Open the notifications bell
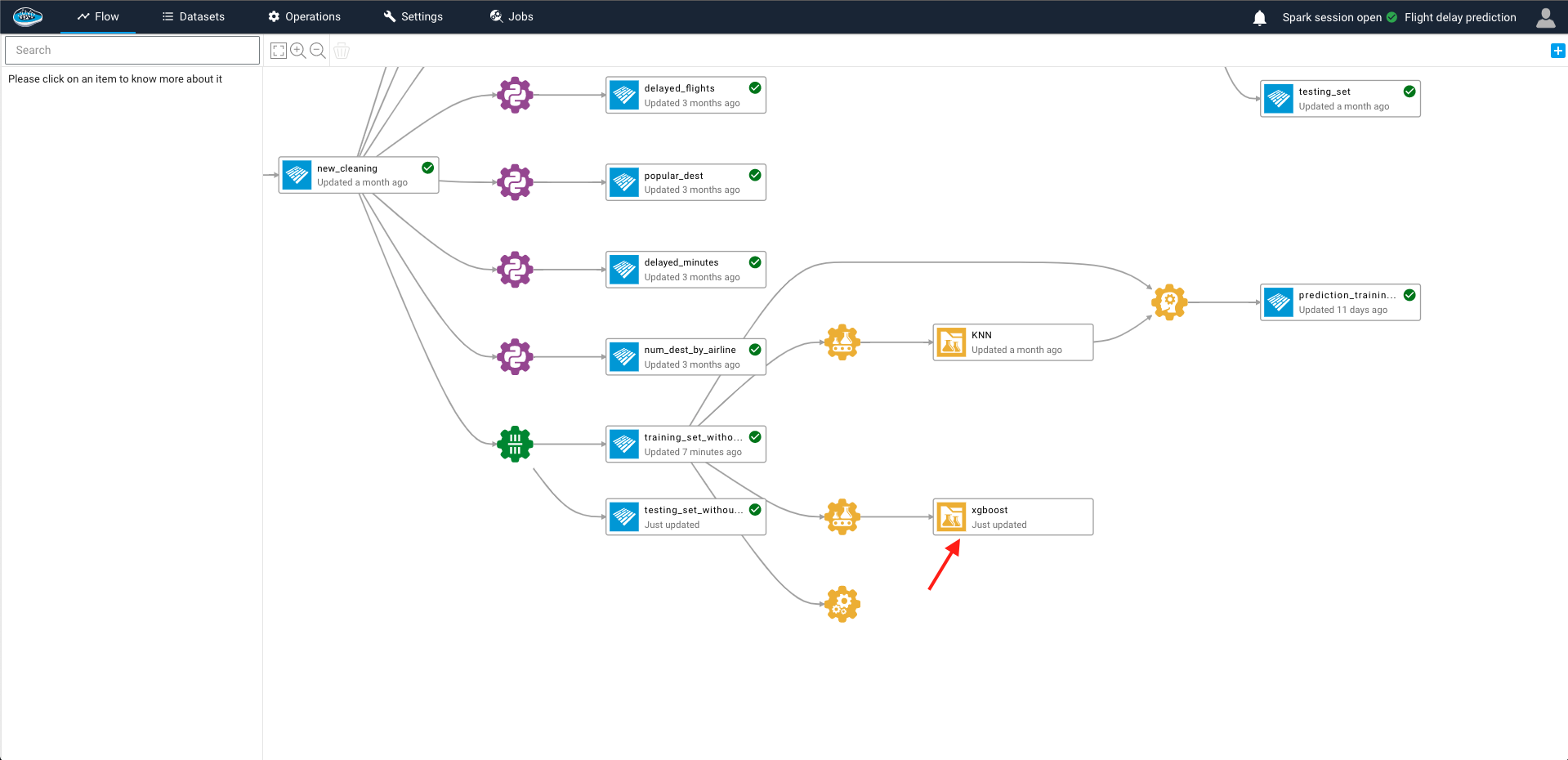Screen dimensions: 1568x760 [1259, 17]
